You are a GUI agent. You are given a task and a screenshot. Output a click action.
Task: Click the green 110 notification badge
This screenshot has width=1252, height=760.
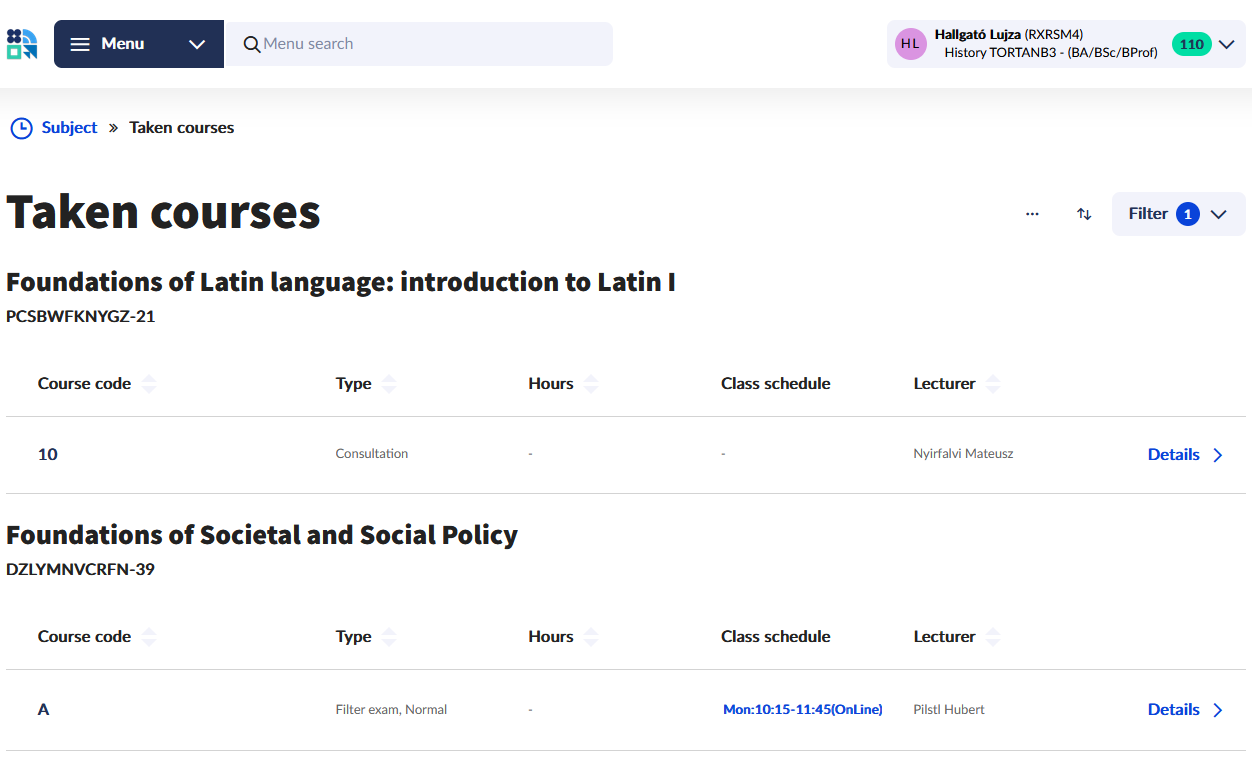(1191, 44)
